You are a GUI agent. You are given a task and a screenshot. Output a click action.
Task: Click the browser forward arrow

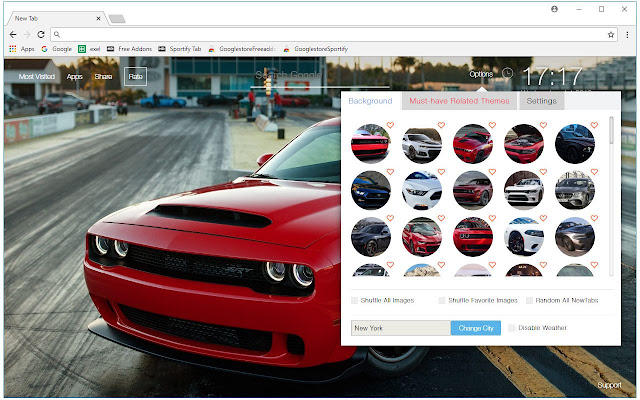tap(27, 35)
